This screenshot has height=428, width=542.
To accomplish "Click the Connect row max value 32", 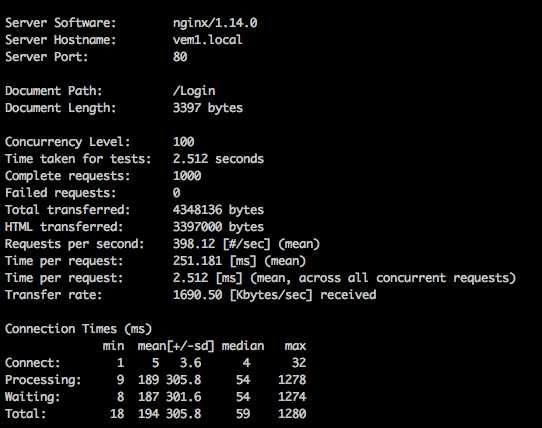I will (299, 363).
